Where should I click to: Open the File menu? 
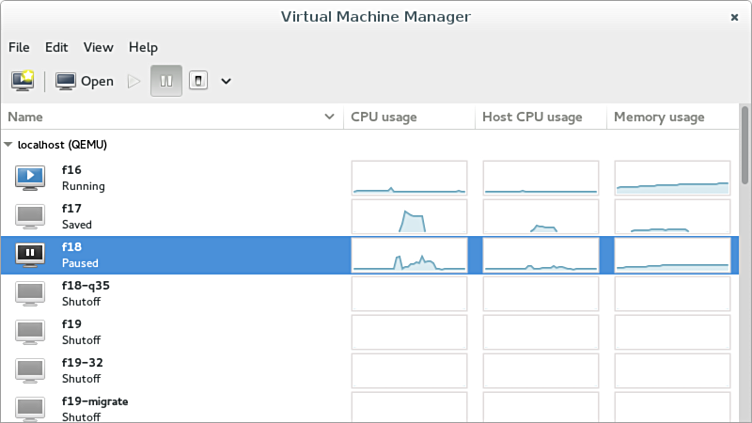[19, 47]
